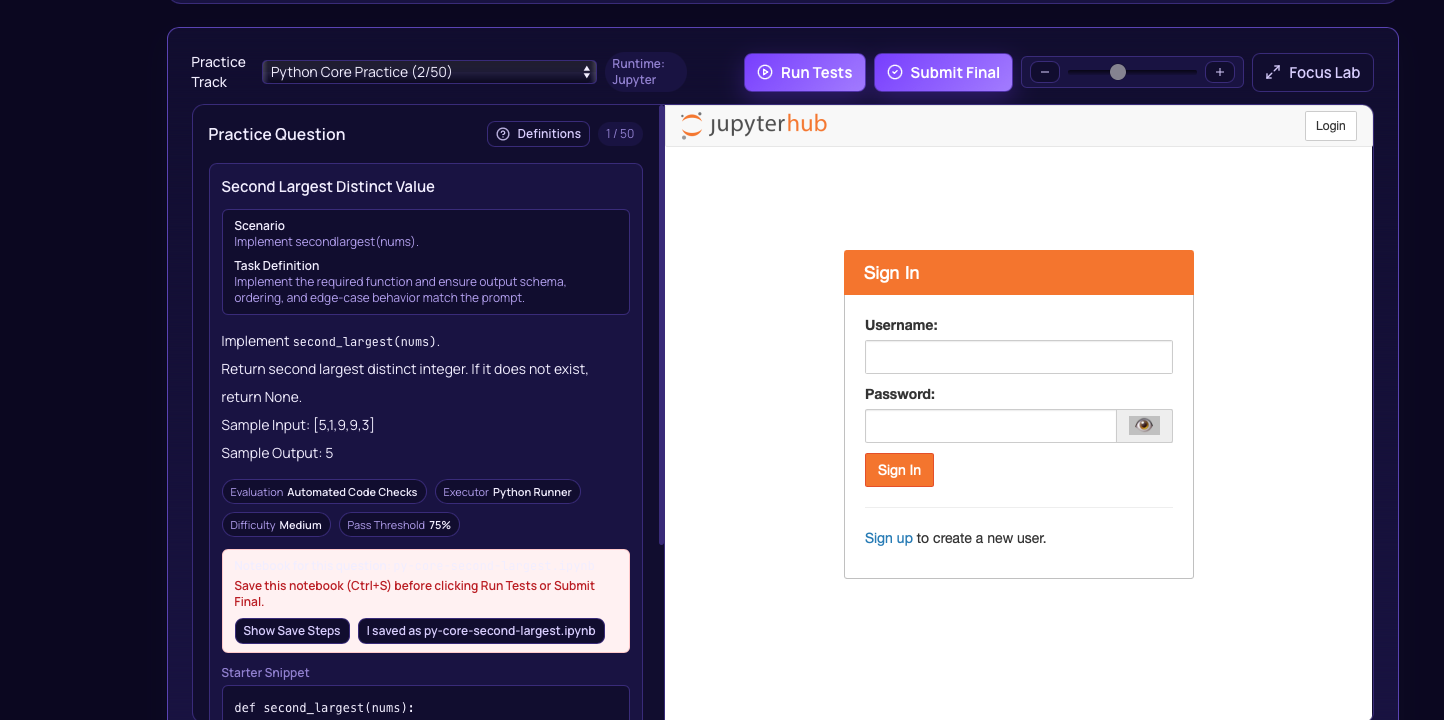Viewport: 1444px width, 720px height.
Task: Open the Python Core Practice dropdown
Action: tap(429, 71)
